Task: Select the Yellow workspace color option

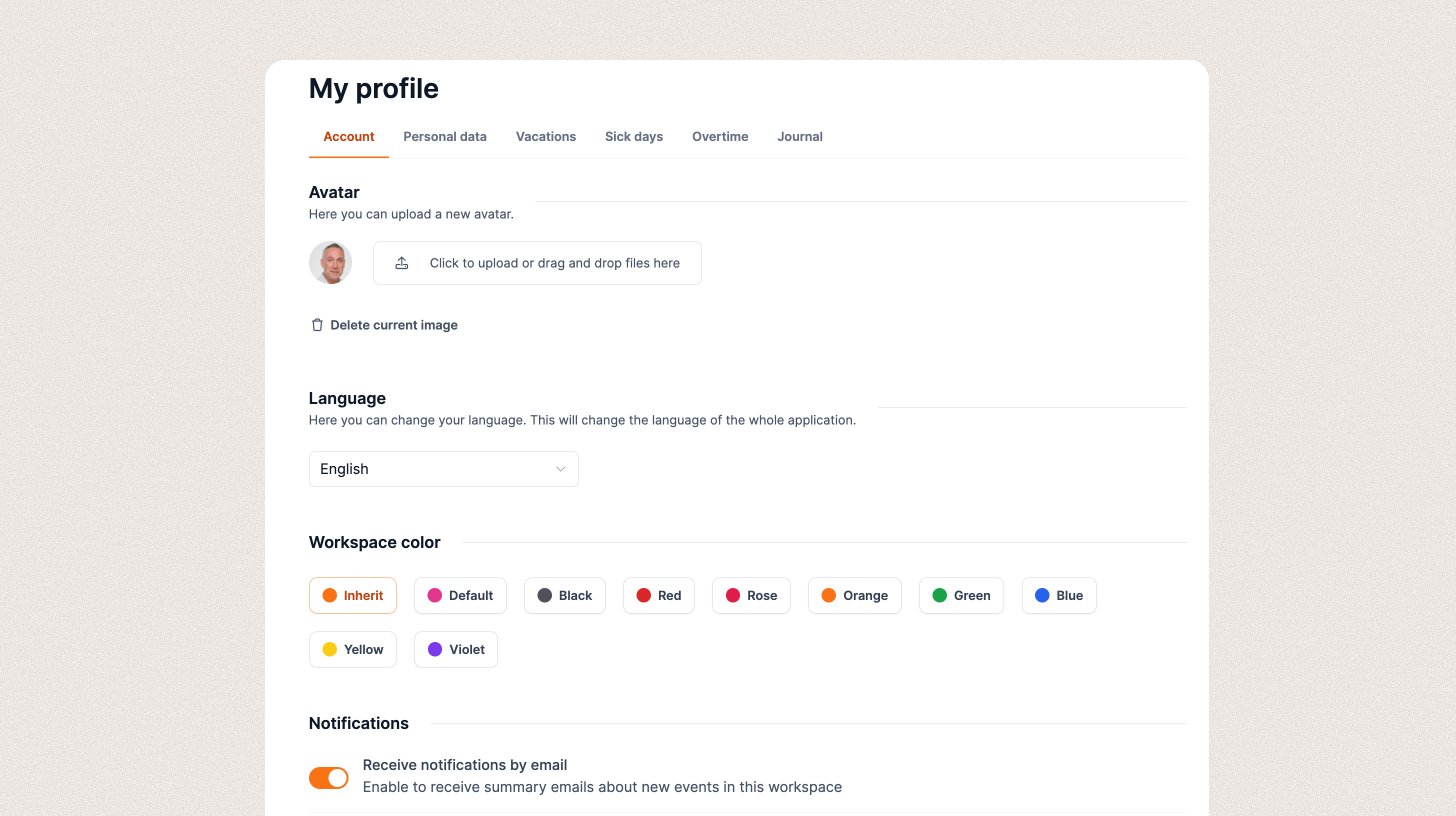Action: (353, 650)
